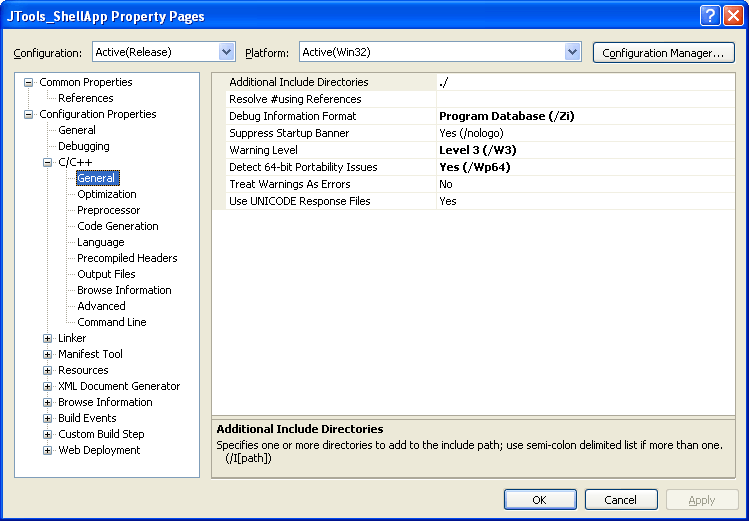Select the Optimization page

(x=107, y=194)
